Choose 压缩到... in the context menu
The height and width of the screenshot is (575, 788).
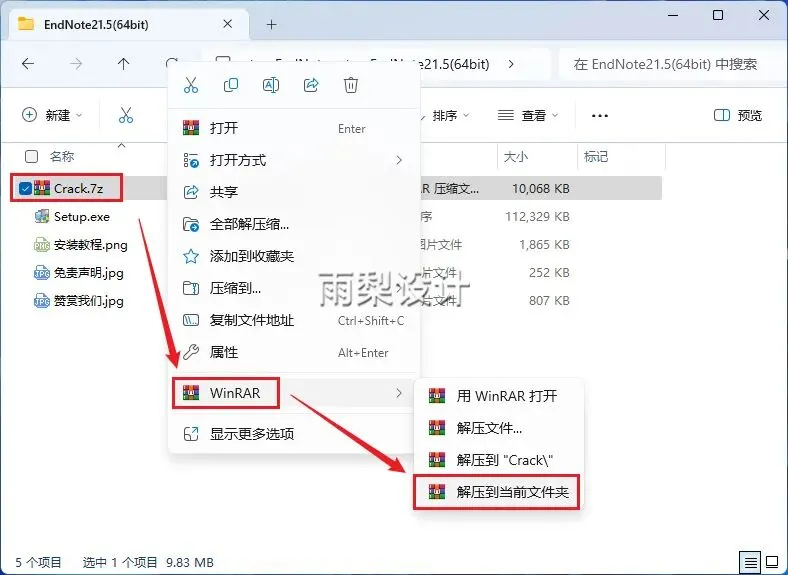click(x=294, y=288)
